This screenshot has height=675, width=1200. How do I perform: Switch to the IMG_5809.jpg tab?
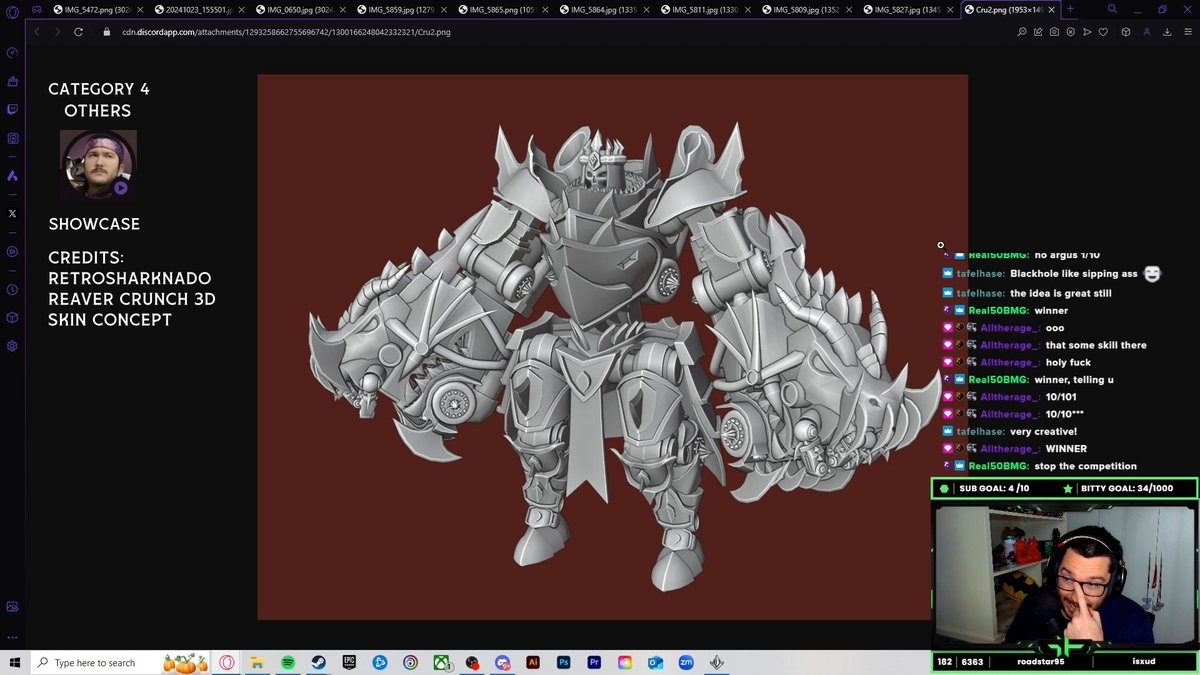point(806,9)
